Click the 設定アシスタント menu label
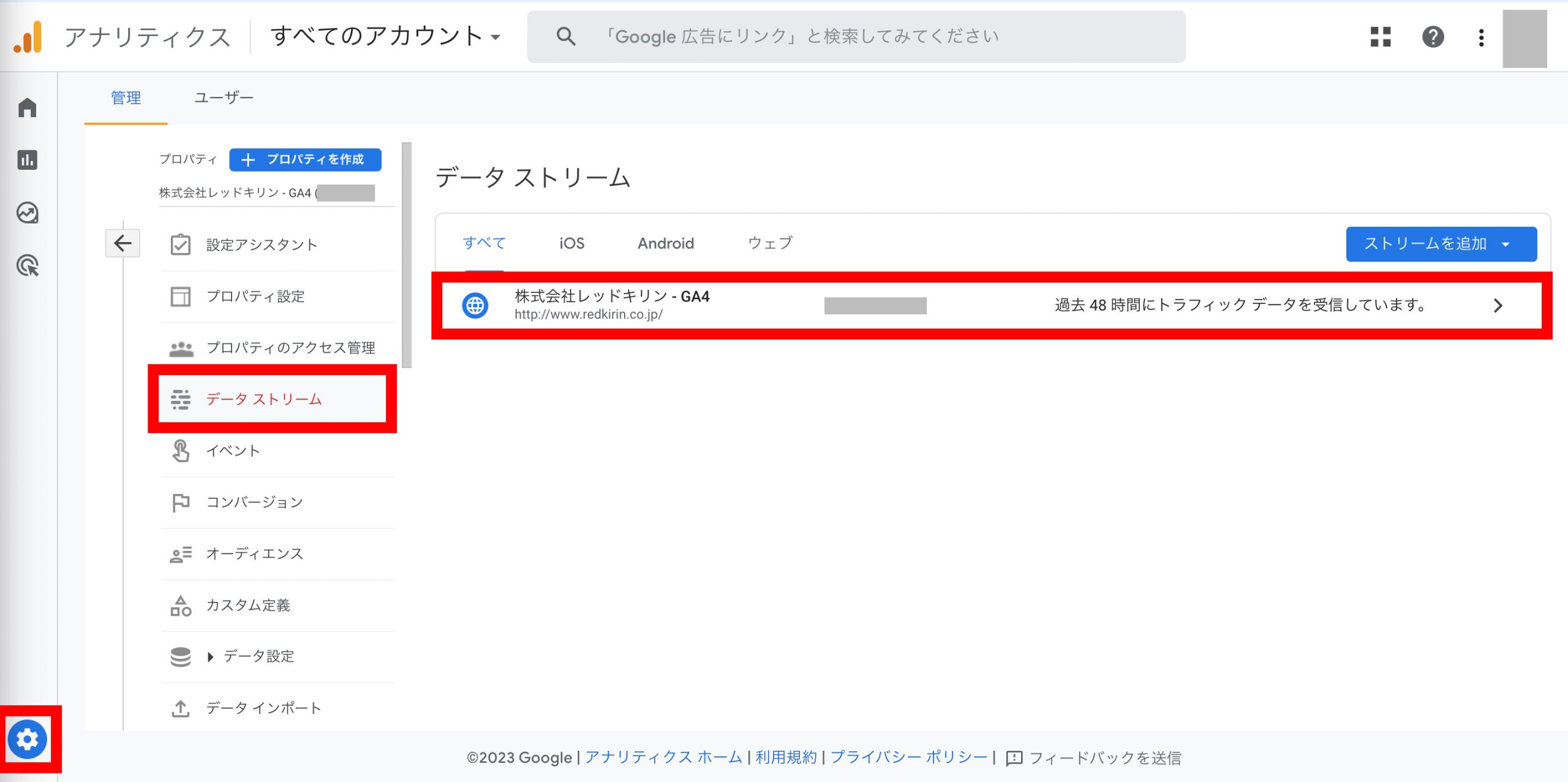 click(262, 245)
